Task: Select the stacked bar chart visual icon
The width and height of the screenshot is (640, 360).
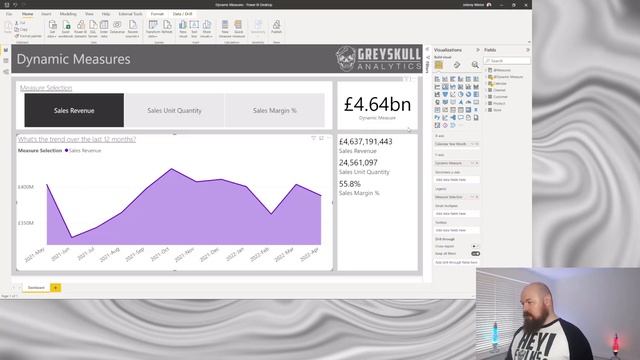Action: [x=437, y=79]
